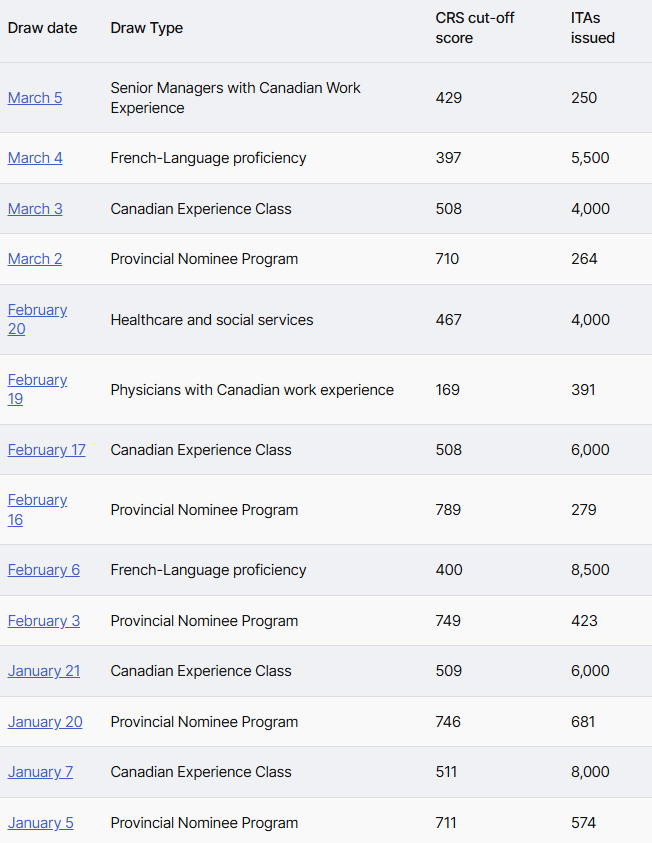Open the February 20 draw link
Screen dimensions: 652x843
(37, 310)
